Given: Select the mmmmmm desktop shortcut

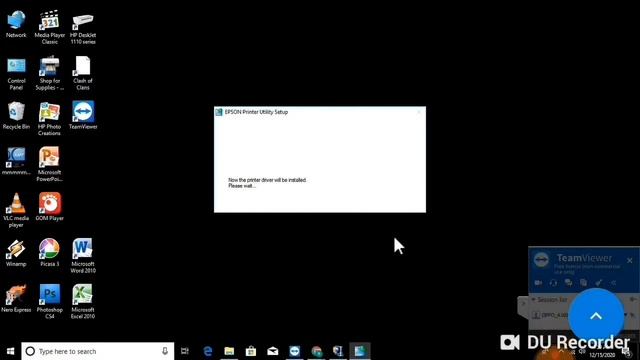Looking at the screenshot, I should pos(16,161).
